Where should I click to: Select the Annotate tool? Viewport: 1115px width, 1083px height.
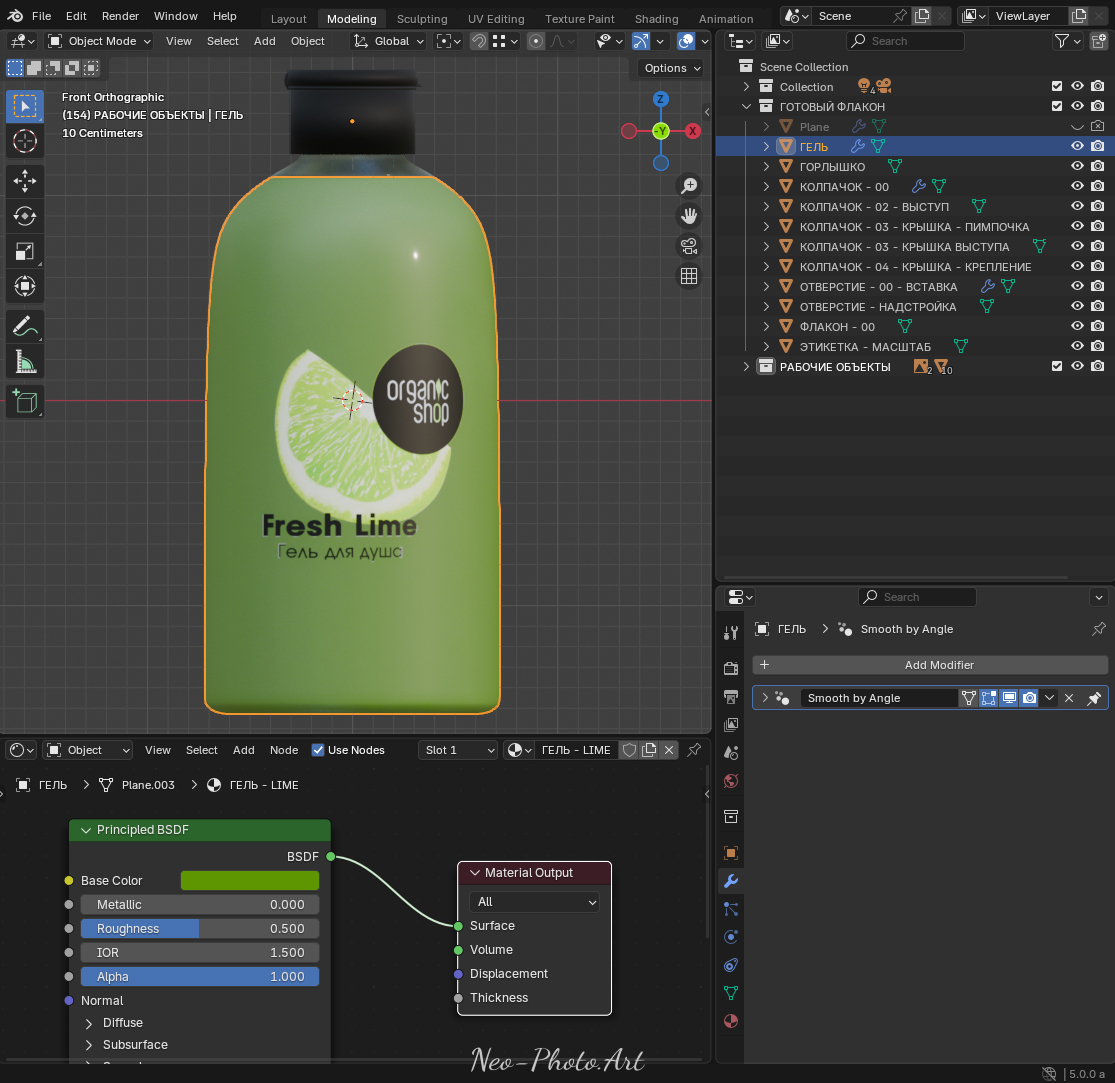coord(25,326)
